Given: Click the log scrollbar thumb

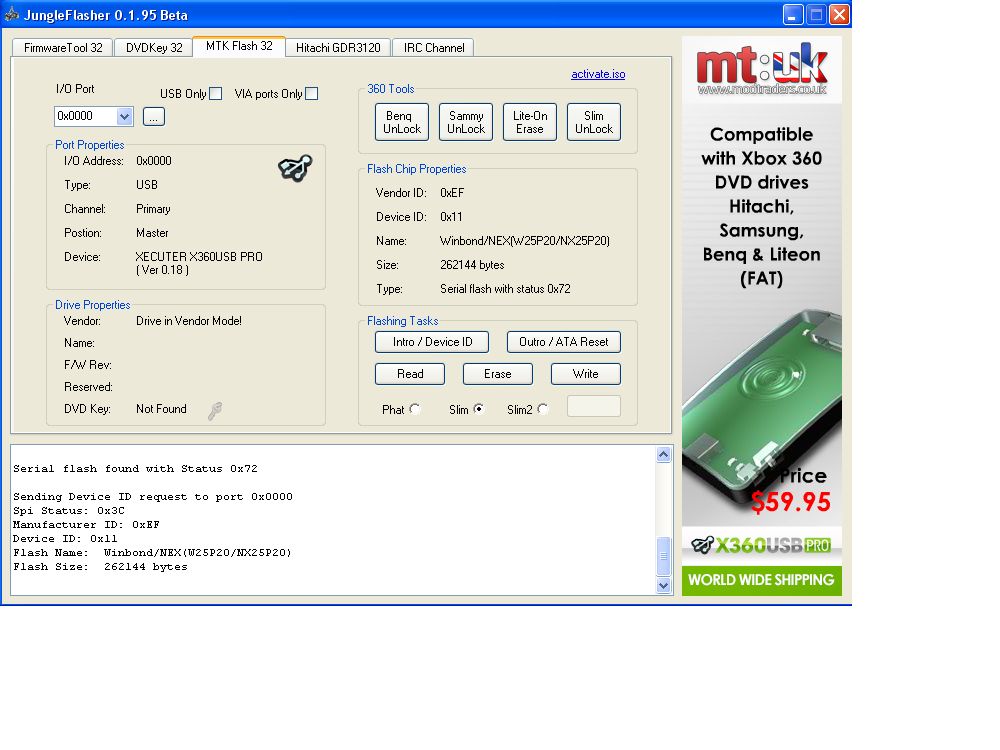Looking at the screenshot, I should click(663, 556).
